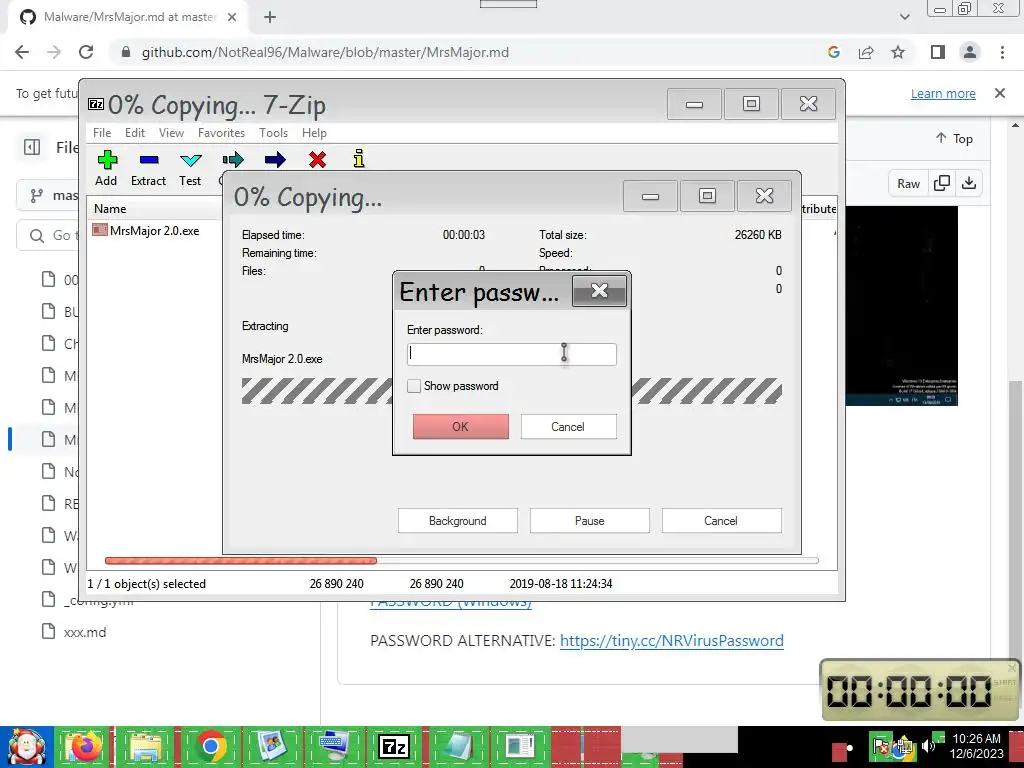The image size is (1024, 768).
Task: Collapse the GitHub file tree panel icon
Action: pyautogui.click(x=32, y=148)
